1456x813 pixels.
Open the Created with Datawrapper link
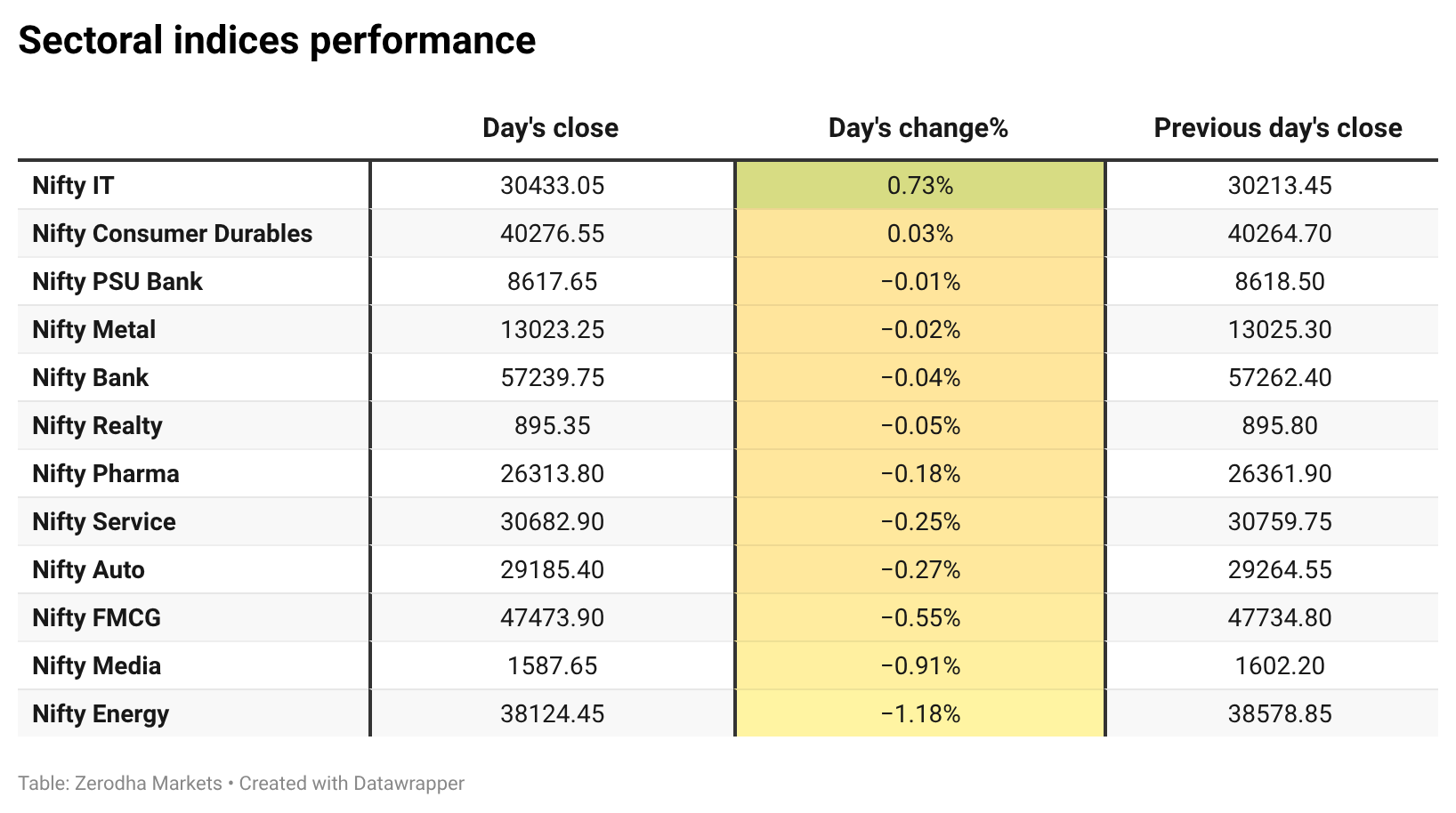352,784
